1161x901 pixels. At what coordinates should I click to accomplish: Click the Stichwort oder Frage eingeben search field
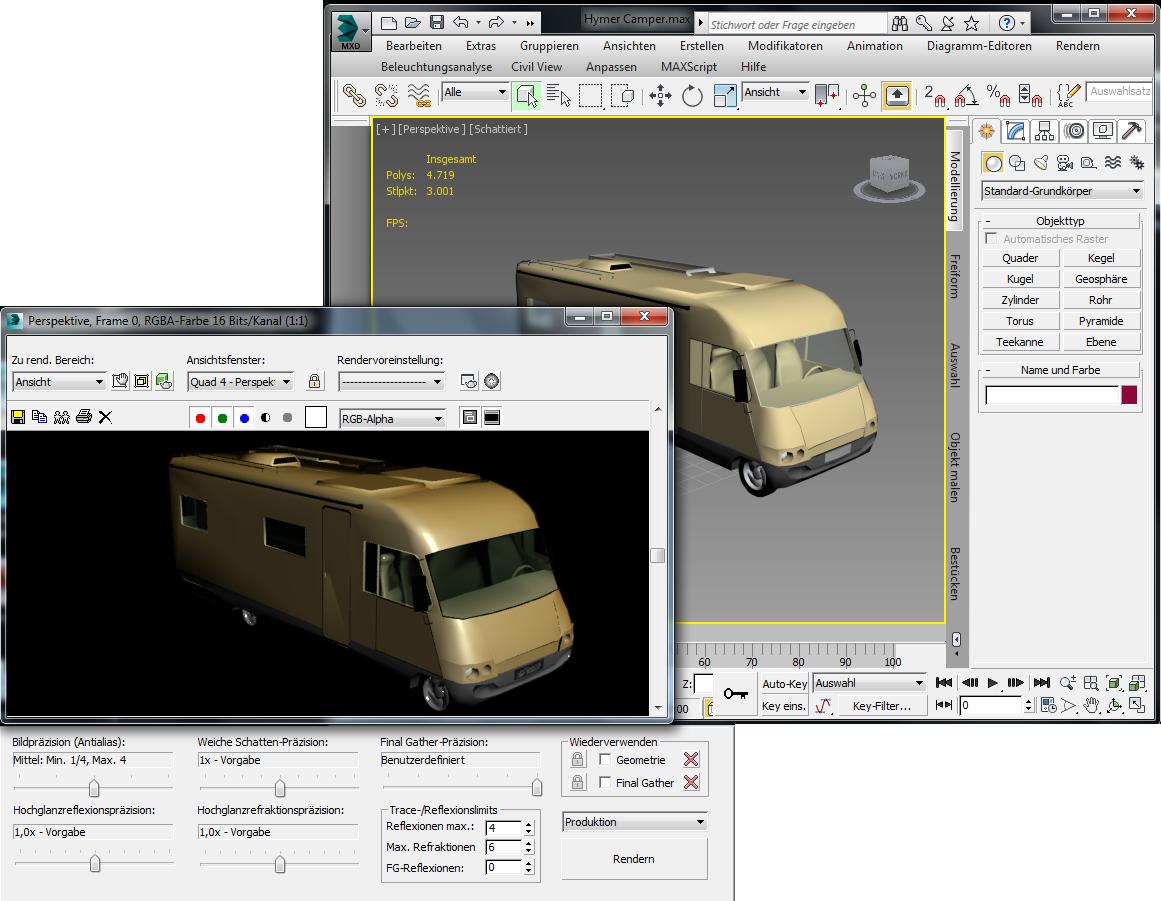798,24
